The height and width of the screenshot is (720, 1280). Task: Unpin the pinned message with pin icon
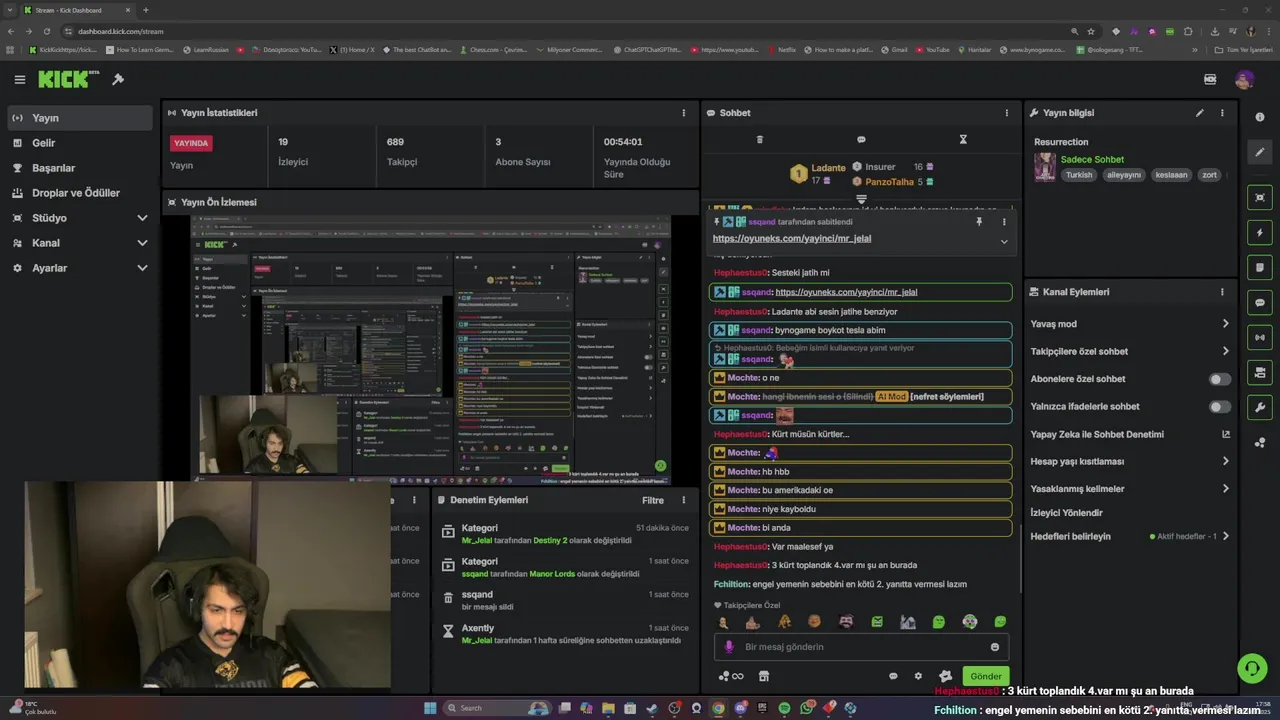979,222
